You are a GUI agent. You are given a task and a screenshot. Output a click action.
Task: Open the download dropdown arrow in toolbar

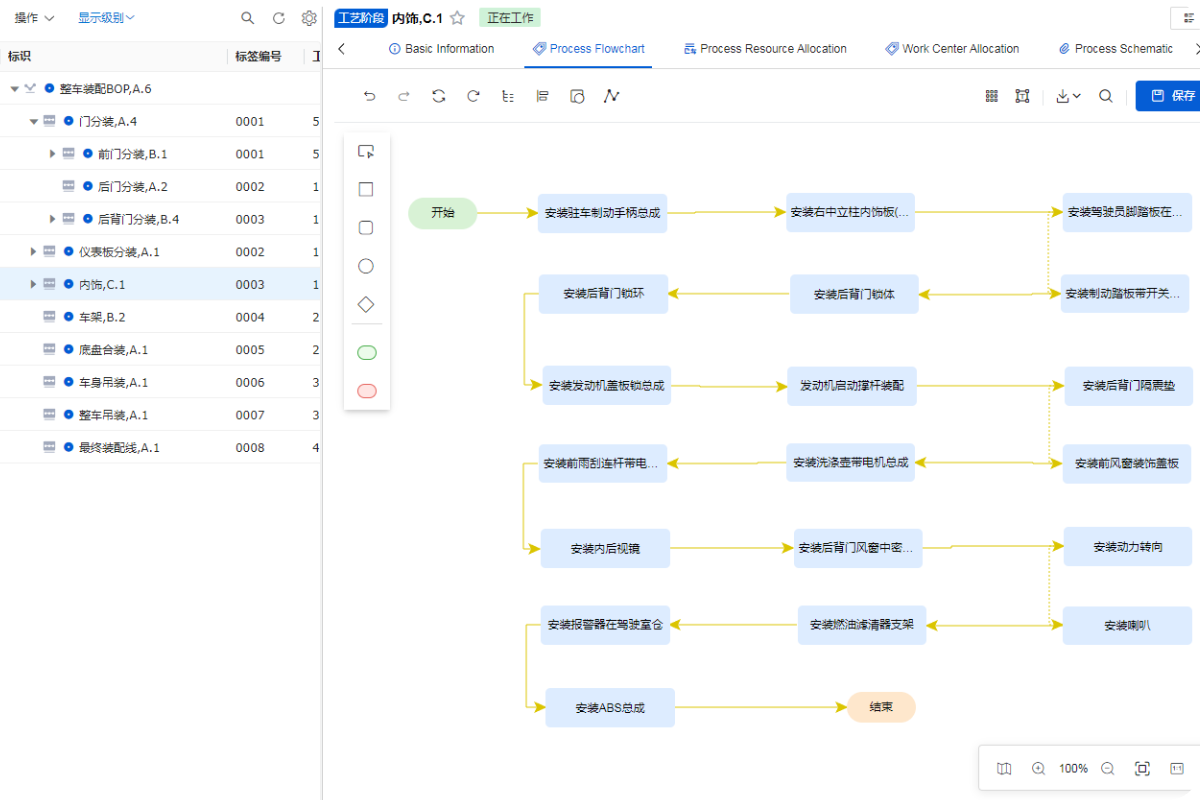tap(1068, 96)
